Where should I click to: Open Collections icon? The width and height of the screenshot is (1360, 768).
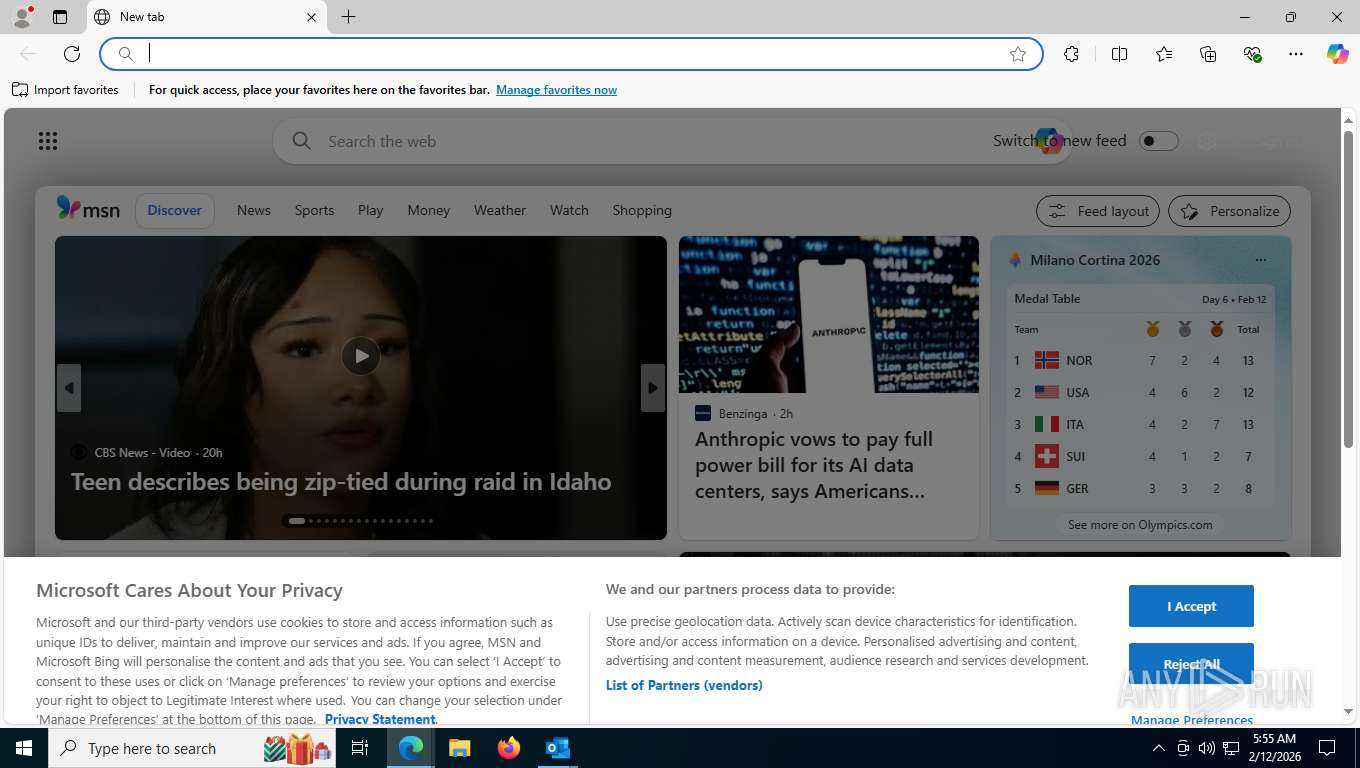coord(1208,54)
